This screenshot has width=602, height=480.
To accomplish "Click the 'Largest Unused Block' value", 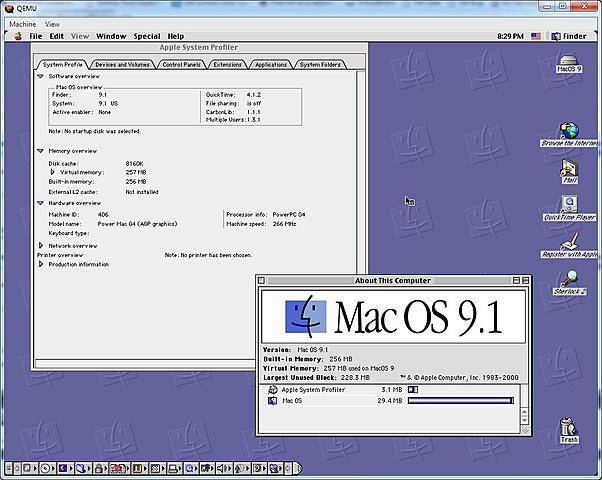I will point(355,378).
